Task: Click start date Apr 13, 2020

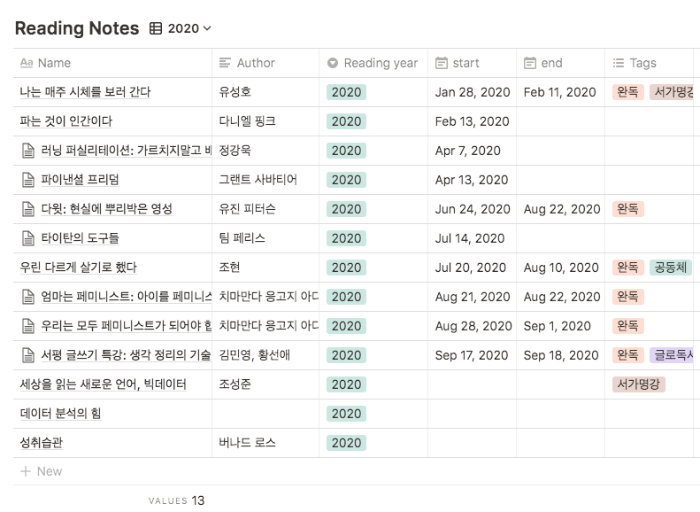Action: point(471,180)
